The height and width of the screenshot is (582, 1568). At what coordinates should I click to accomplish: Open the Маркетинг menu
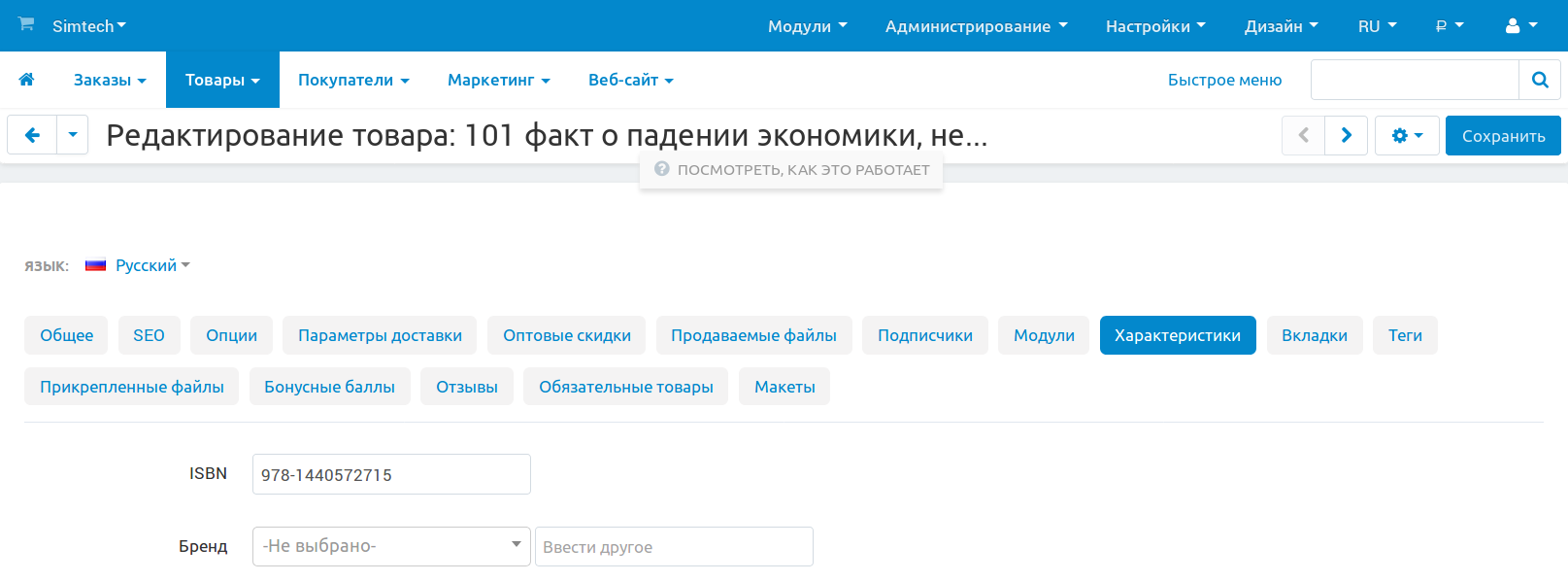click(498, 80)
